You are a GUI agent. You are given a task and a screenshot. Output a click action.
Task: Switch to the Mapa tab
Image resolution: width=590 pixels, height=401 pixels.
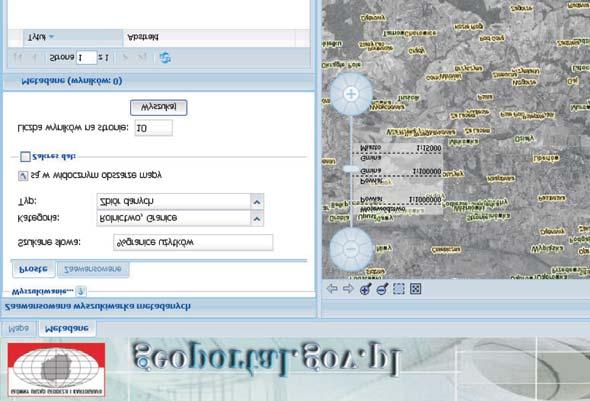coord(18,328)
